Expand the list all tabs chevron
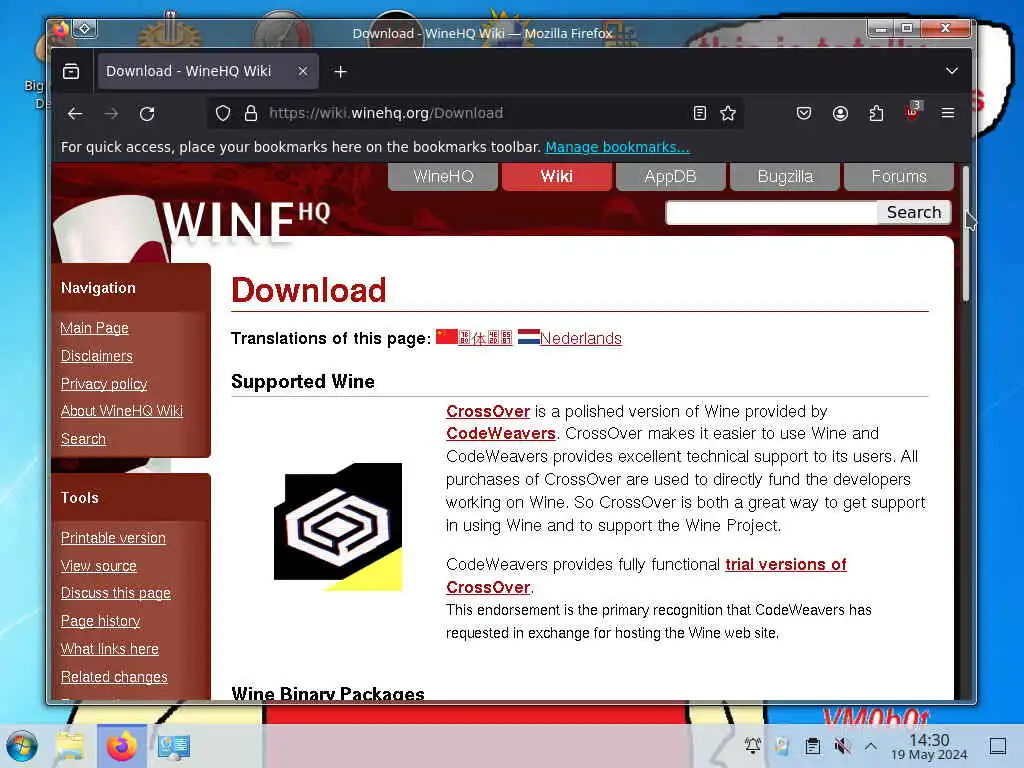 (952, 71)
